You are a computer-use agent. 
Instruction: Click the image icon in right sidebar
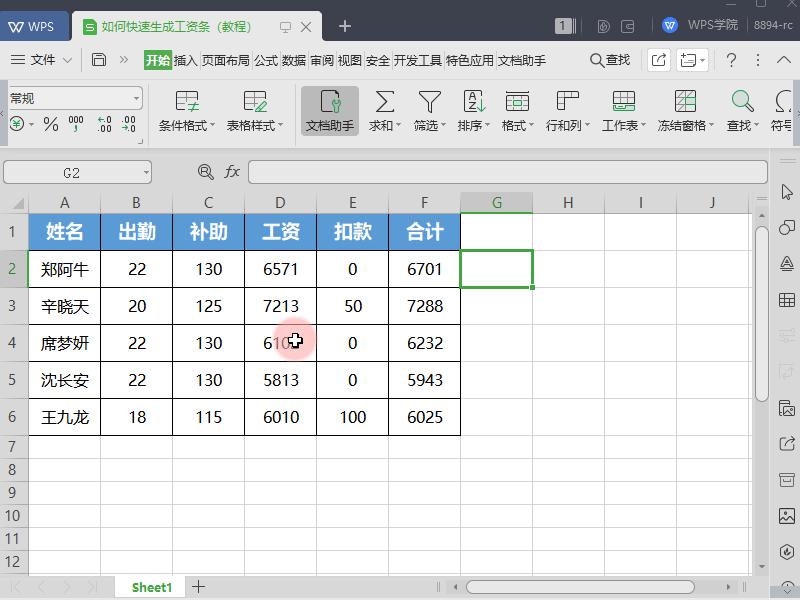pos(787,516)
